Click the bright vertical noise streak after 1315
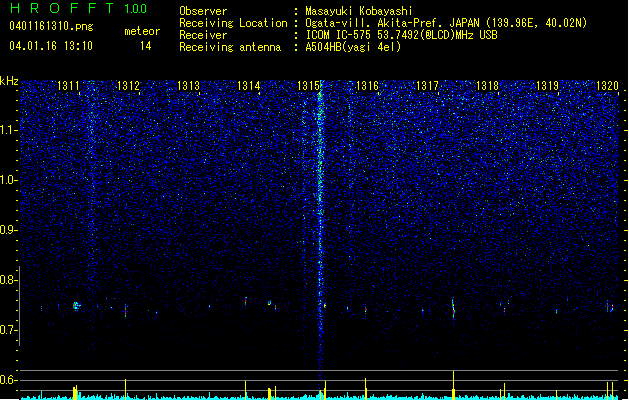This screenshot has height=400, width=629. tap(320, 233)
